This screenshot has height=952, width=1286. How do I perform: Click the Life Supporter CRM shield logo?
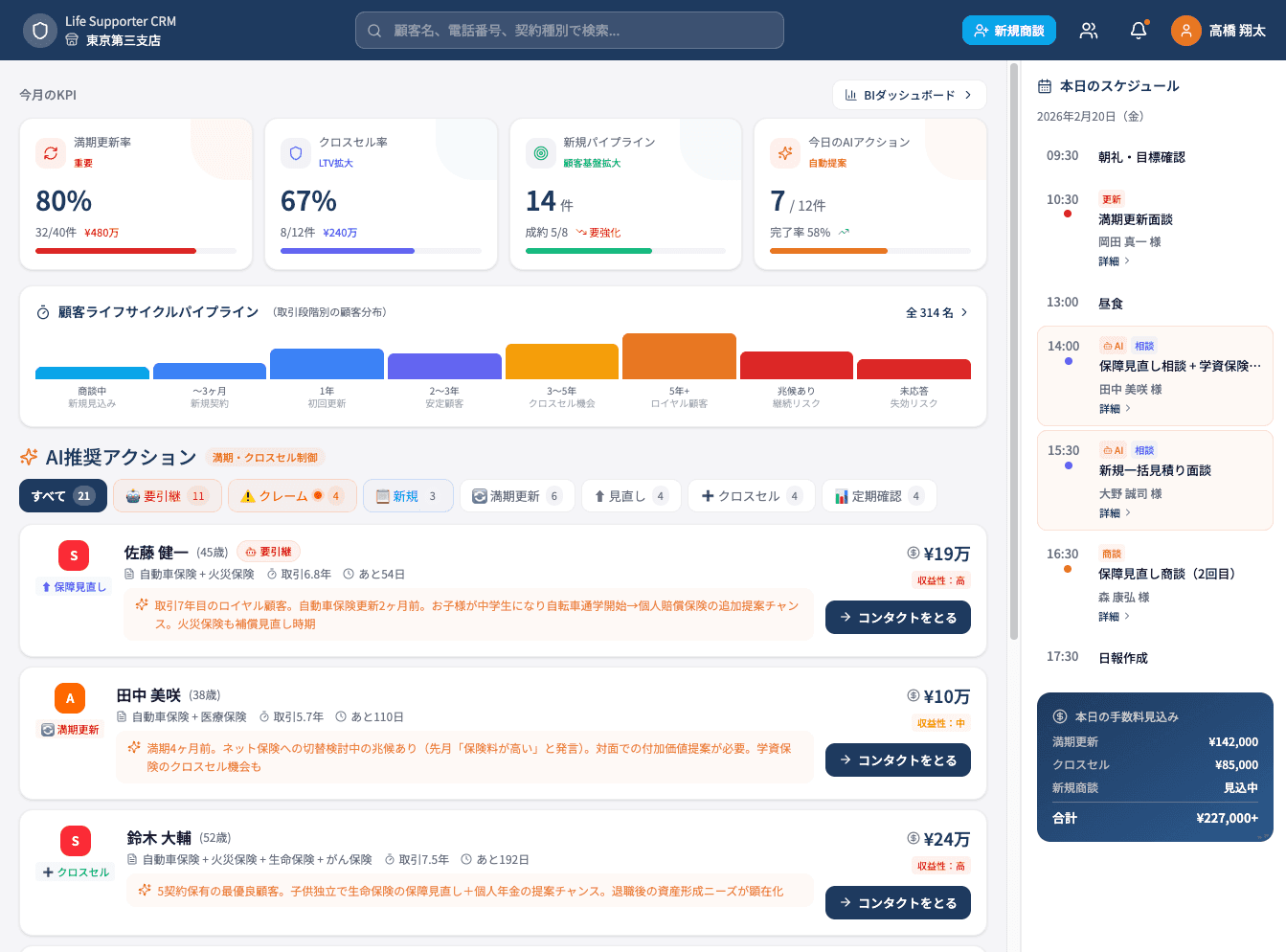[x=39, y=30]
